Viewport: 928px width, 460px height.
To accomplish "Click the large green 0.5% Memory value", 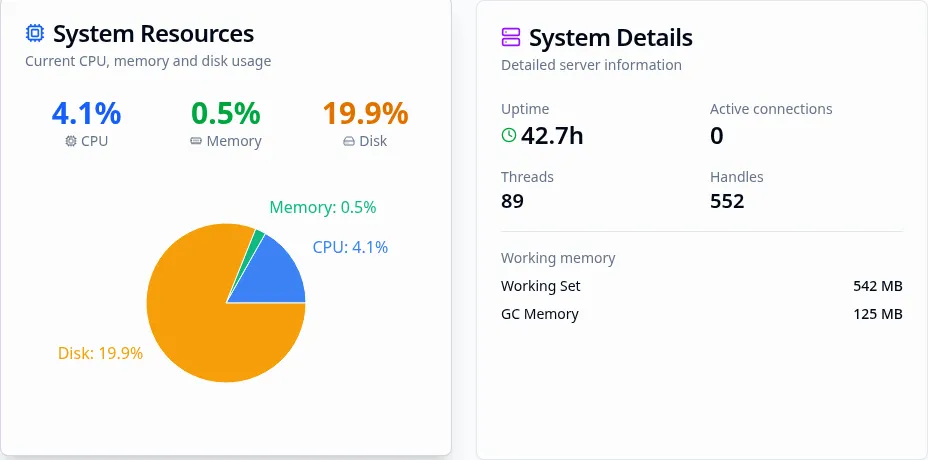I will click(225, 113).
